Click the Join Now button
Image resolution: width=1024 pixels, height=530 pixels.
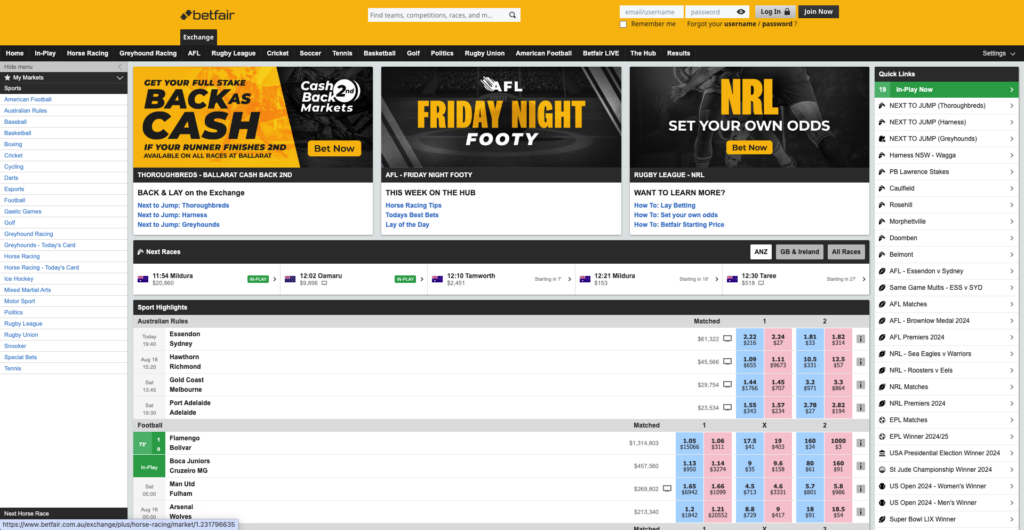(818, 12)
